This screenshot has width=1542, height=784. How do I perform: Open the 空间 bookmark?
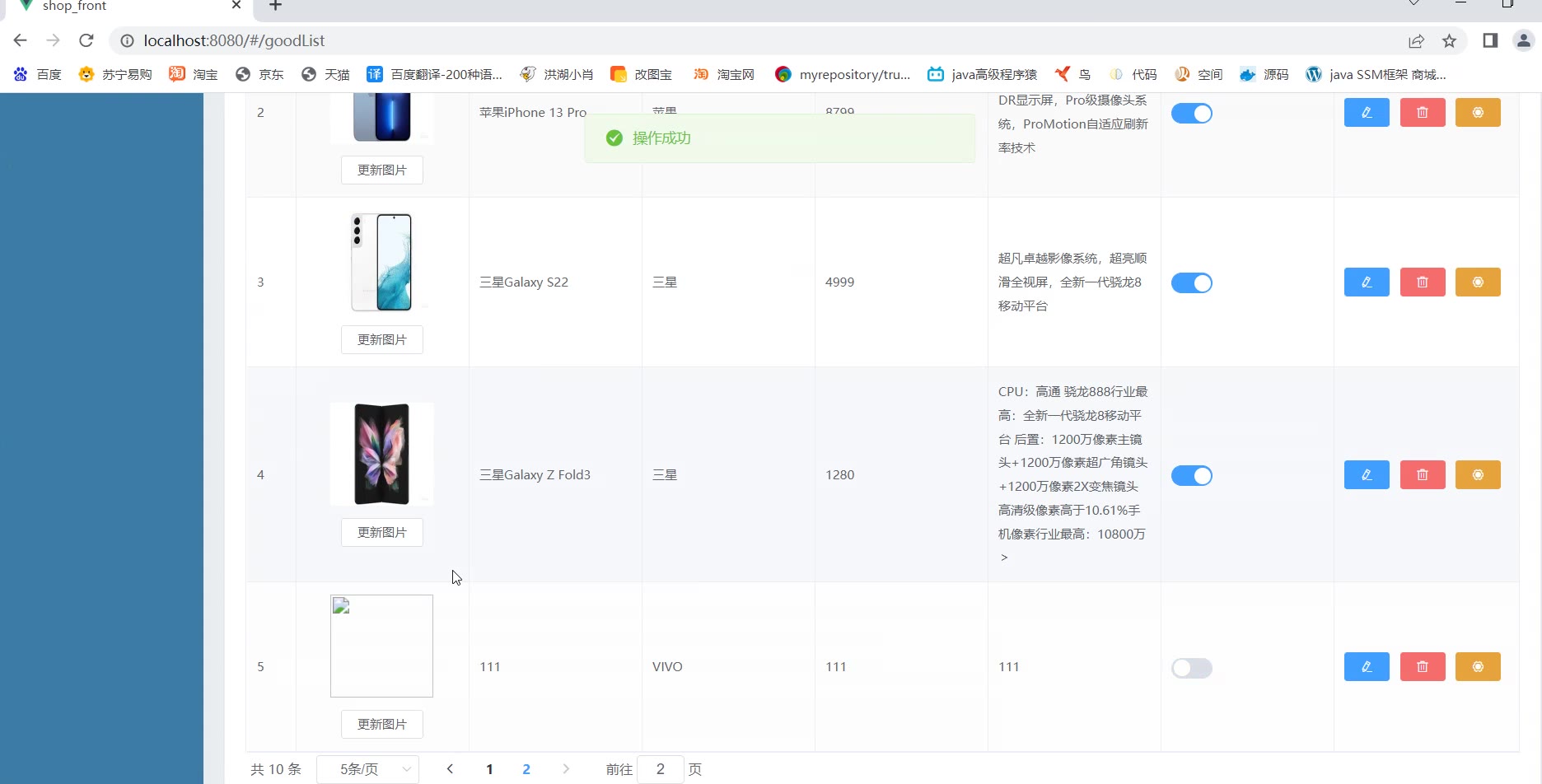point(1199,75)
